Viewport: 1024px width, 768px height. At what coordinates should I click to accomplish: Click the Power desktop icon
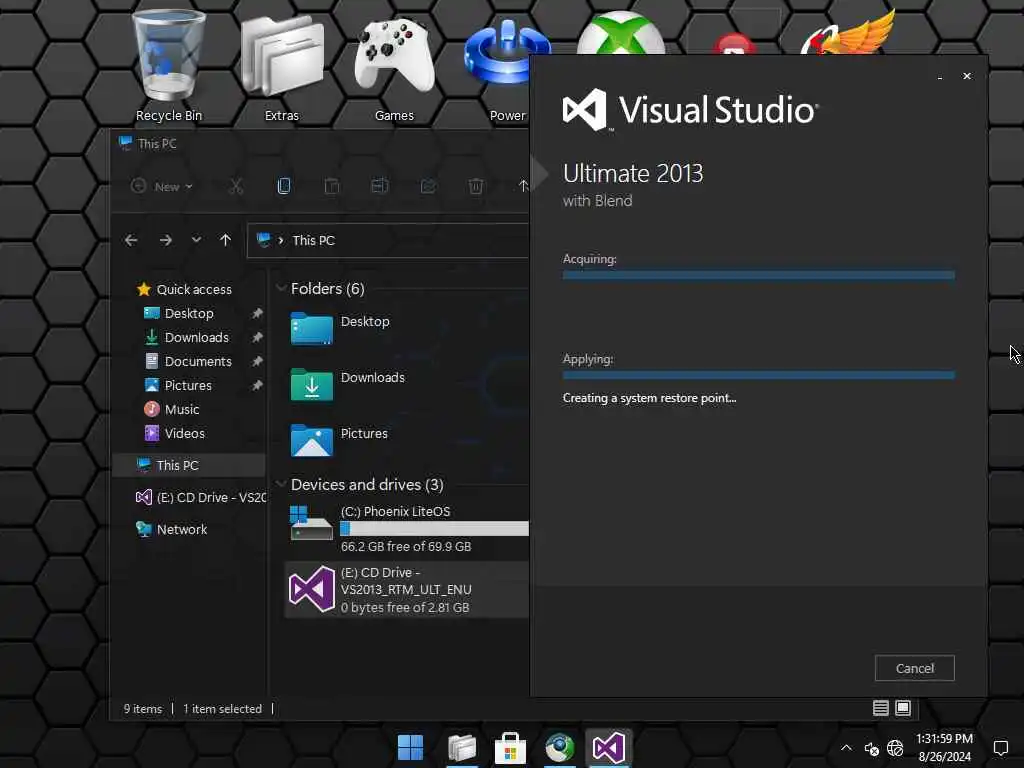point(507,65)
